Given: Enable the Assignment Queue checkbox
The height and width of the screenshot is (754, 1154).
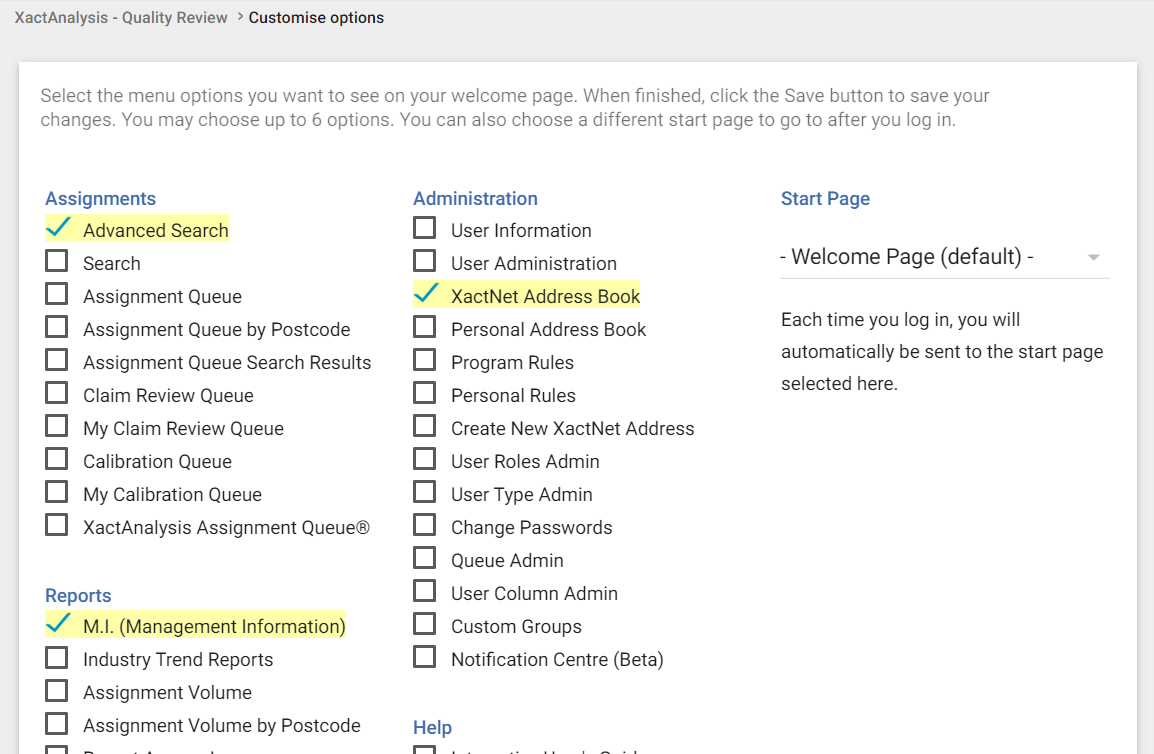Looking at the screenshot, I should tap(57, 295).
